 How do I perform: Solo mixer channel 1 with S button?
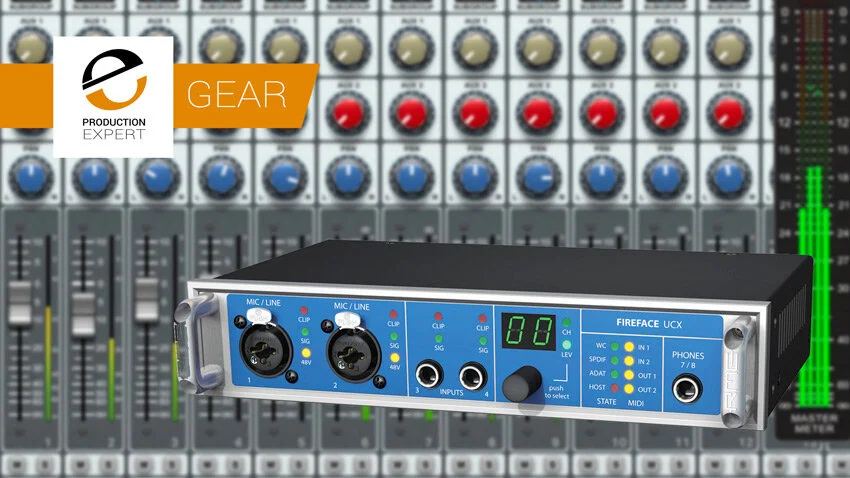point(45,464)
